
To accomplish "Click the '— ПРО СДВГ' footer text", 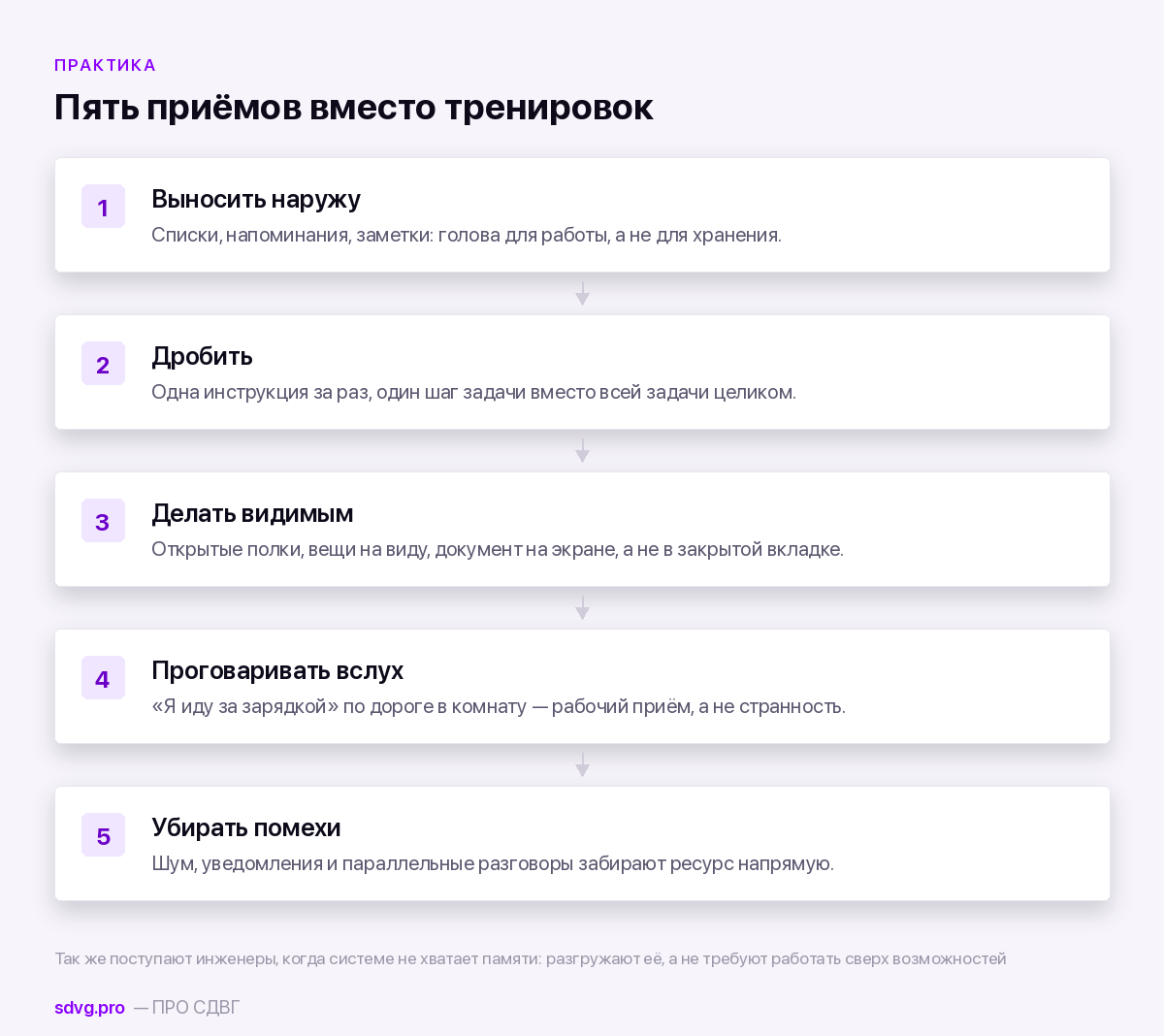I will point(186,1008).
